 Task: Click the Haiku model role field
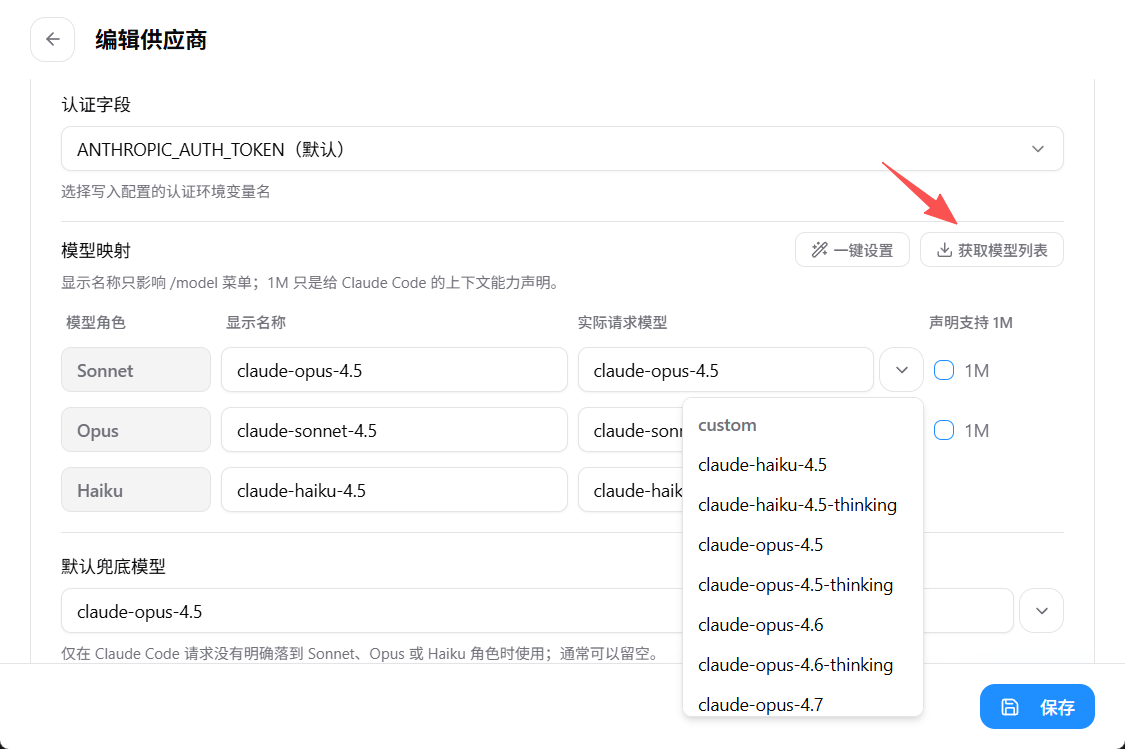click(136, 490)
